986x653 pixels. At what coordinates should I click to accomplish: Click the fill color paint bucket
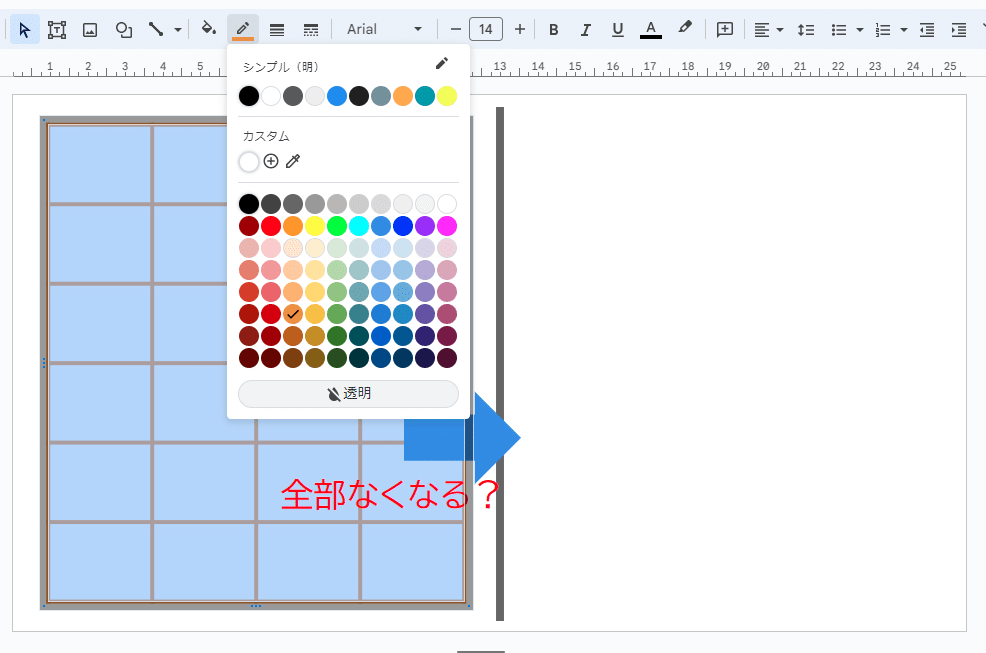point(208,29)
